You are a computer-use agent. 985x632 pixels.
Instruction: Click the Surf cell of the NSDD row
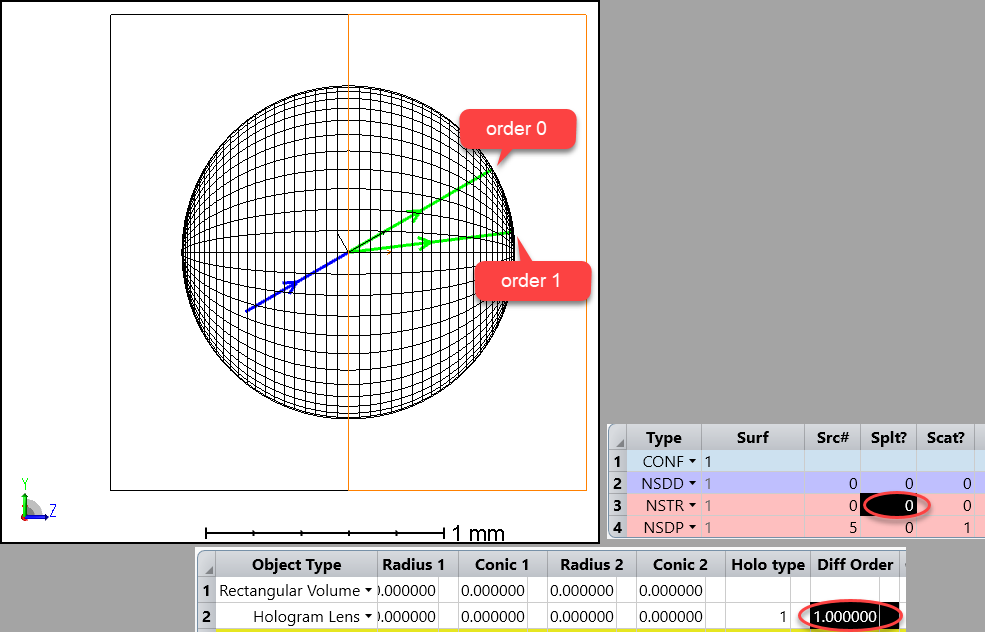pos(753,483)
